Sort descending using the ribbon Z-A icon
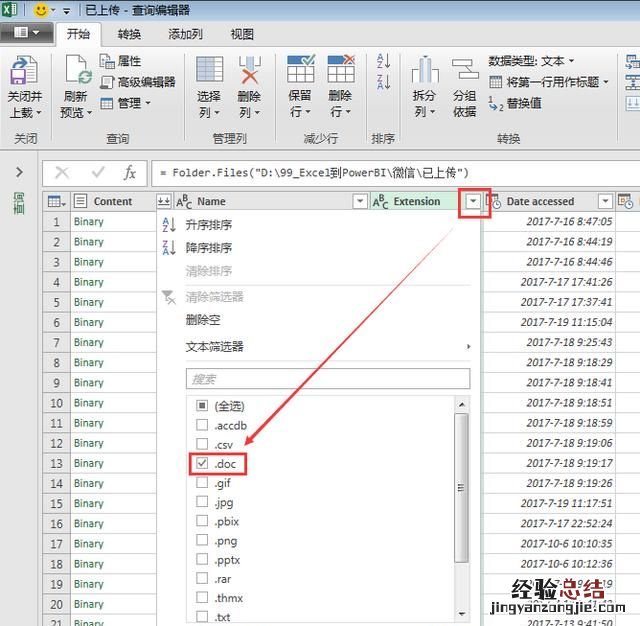Image resolution: width=640 pixels, height=626 pixels. click(x=383, y=82)
